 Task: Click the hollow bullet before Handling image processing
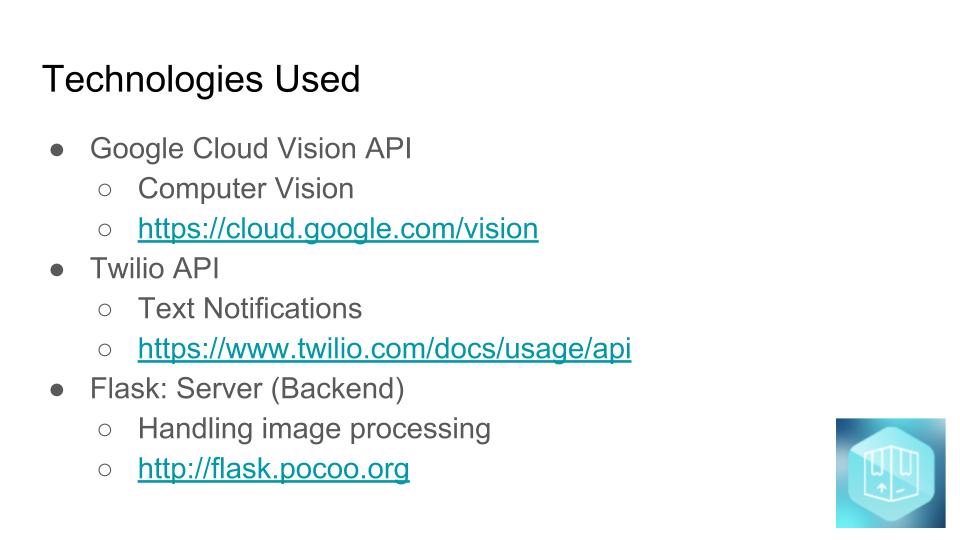(106, 430)
